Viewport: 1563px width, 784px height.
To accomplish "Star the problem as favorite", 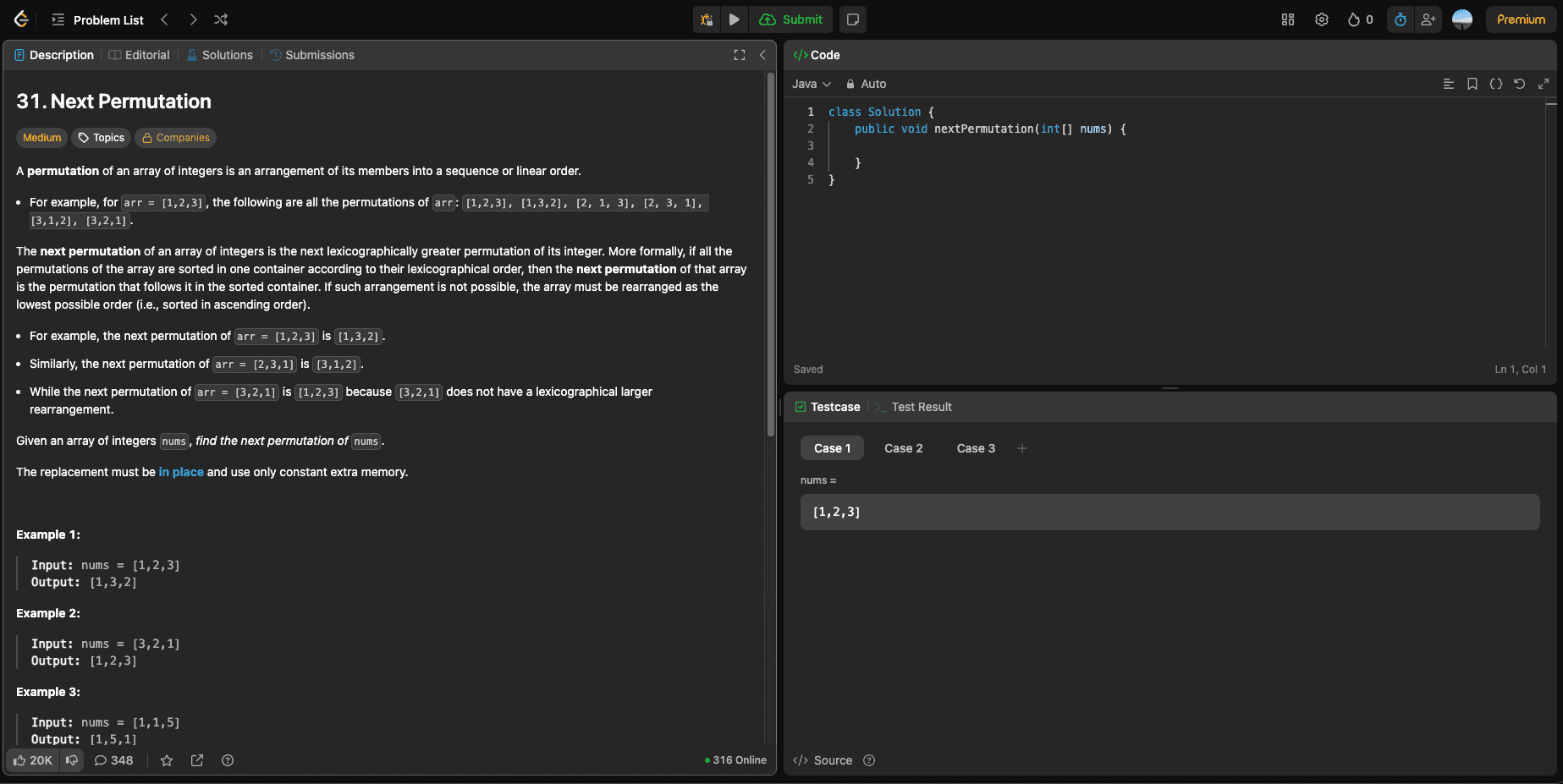I will coord(167,760).
